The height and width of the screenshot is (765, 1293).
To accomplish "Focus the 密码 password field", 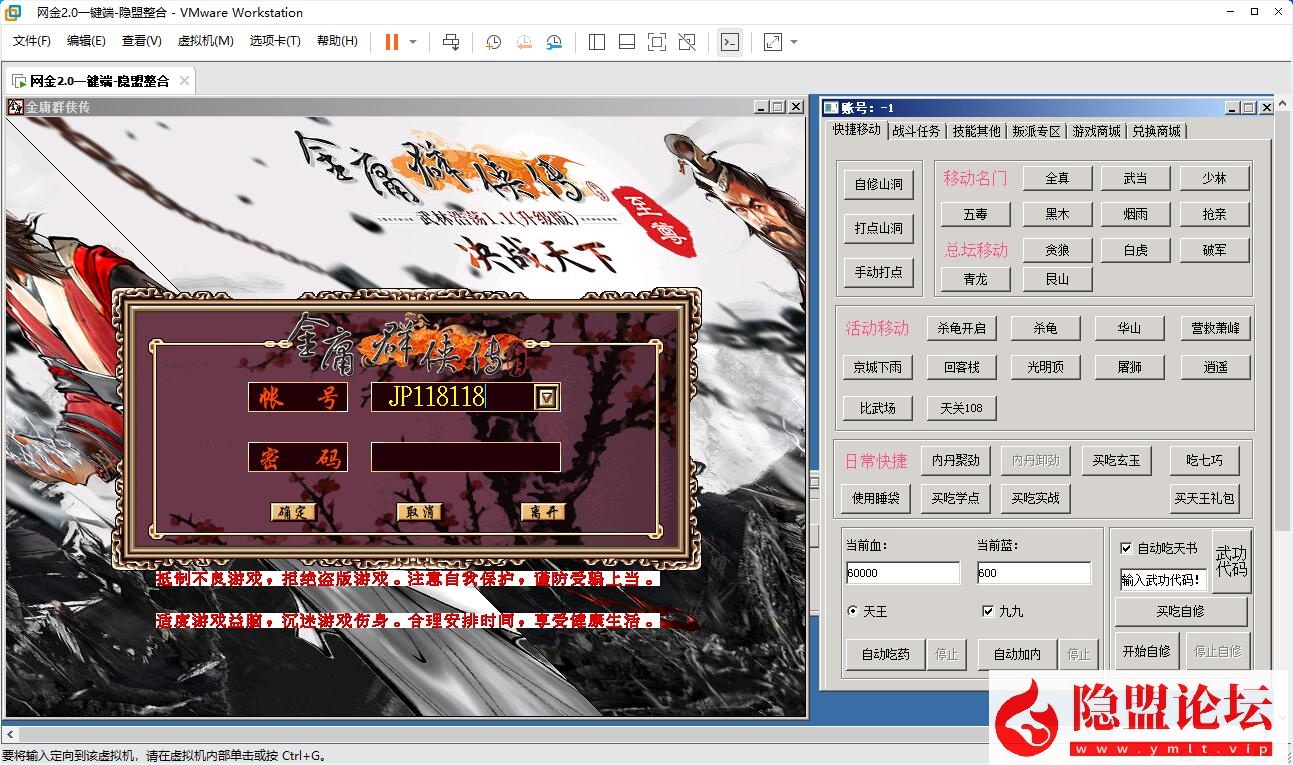I will click(465, 457).
